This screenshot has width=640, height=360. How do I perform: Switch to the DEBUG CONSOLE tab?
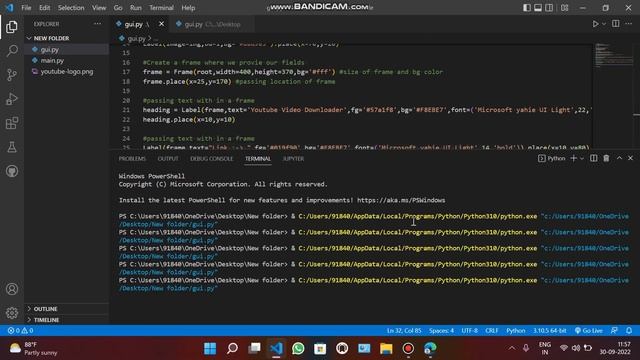(211, 159)
